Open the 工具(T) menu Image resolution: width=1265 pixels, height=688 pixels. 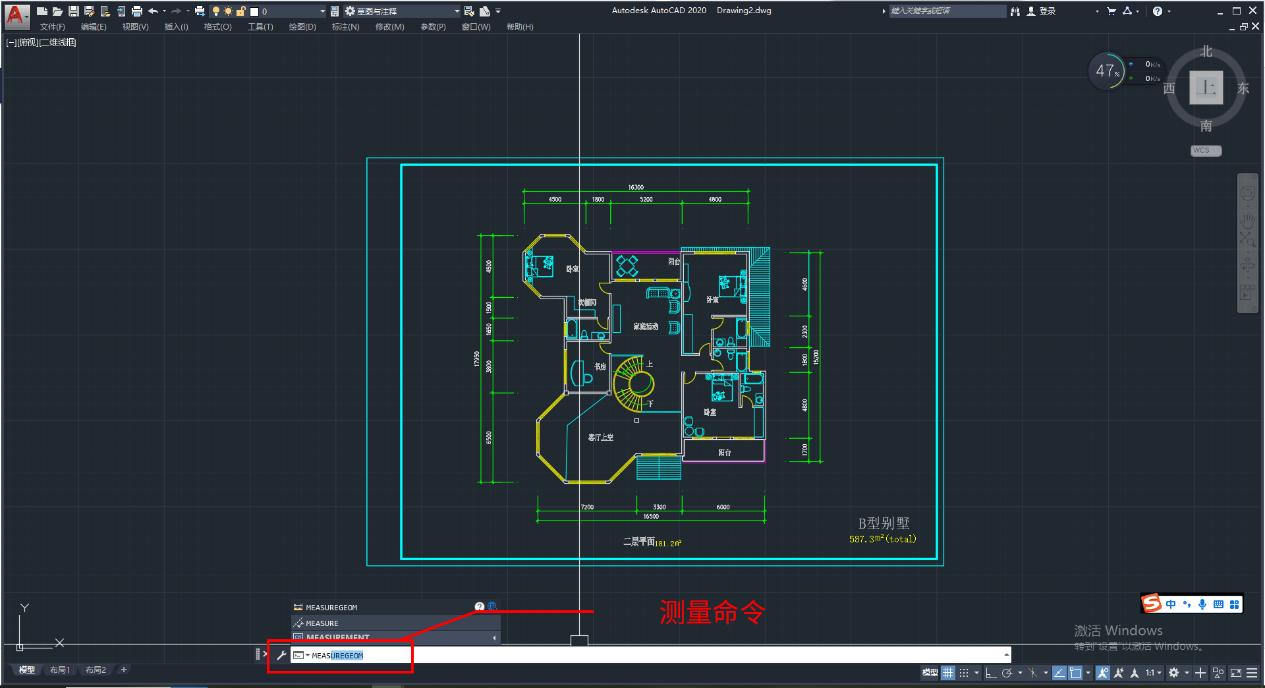pos(259,26)
